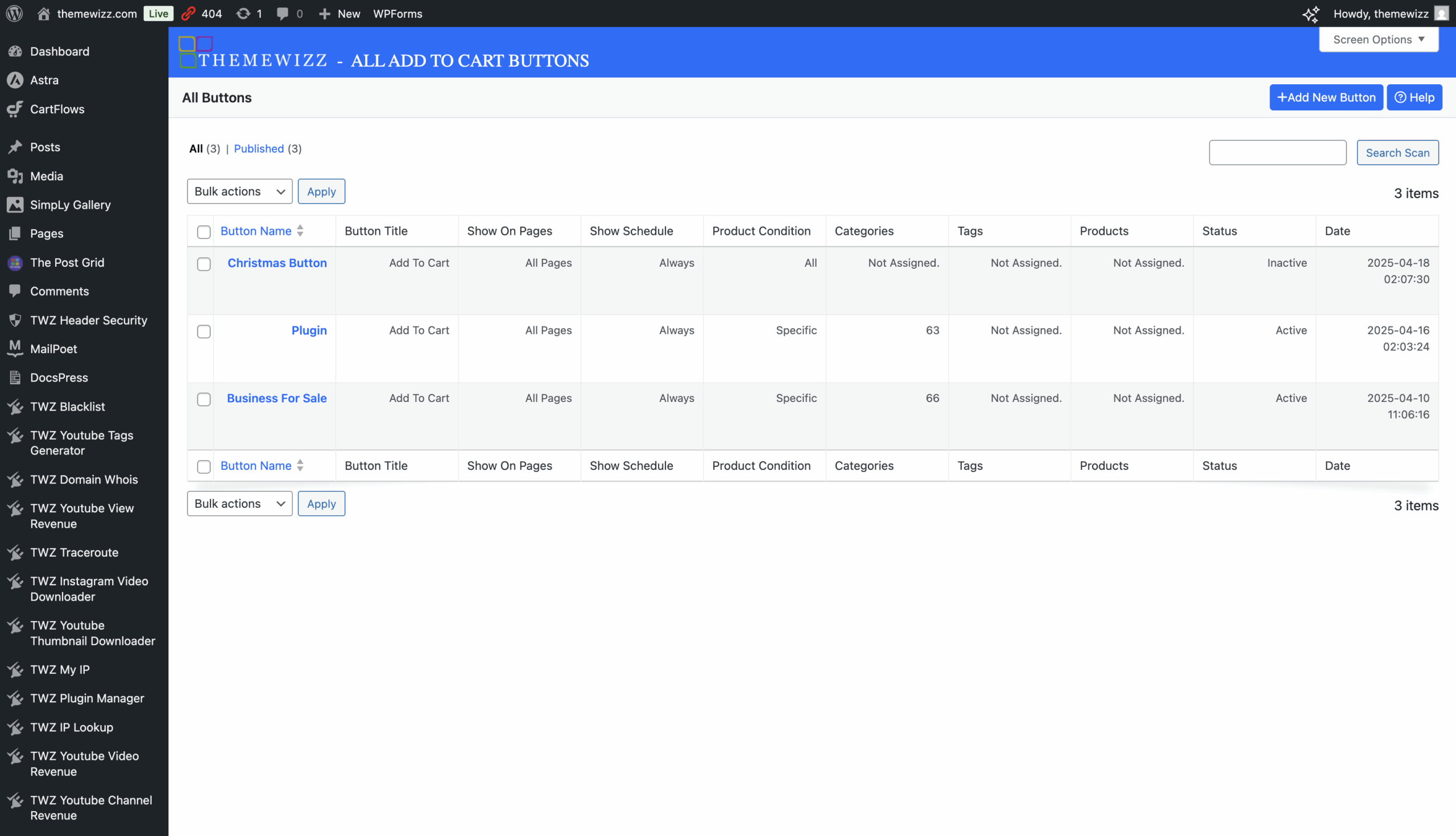Screen dimensions: 1456x836
Task: Open the Business For Sale link
Action: (x=277, y=398)
